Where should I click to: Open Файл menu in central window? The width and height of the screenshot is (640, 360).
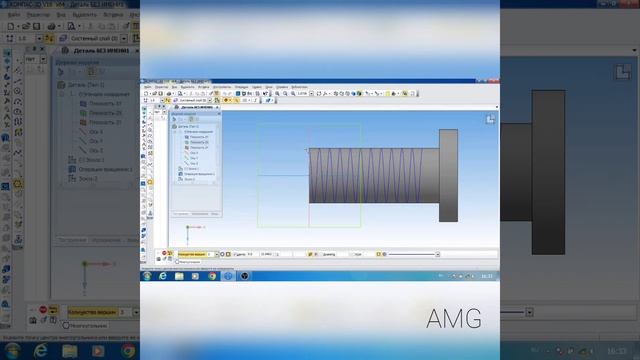147,87
